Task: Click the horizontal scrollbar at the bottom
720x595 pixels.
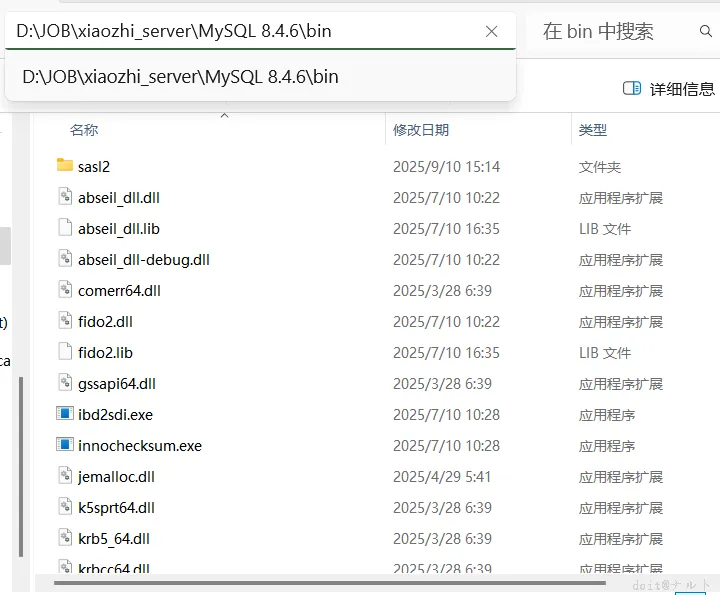Action: (330, 583)
